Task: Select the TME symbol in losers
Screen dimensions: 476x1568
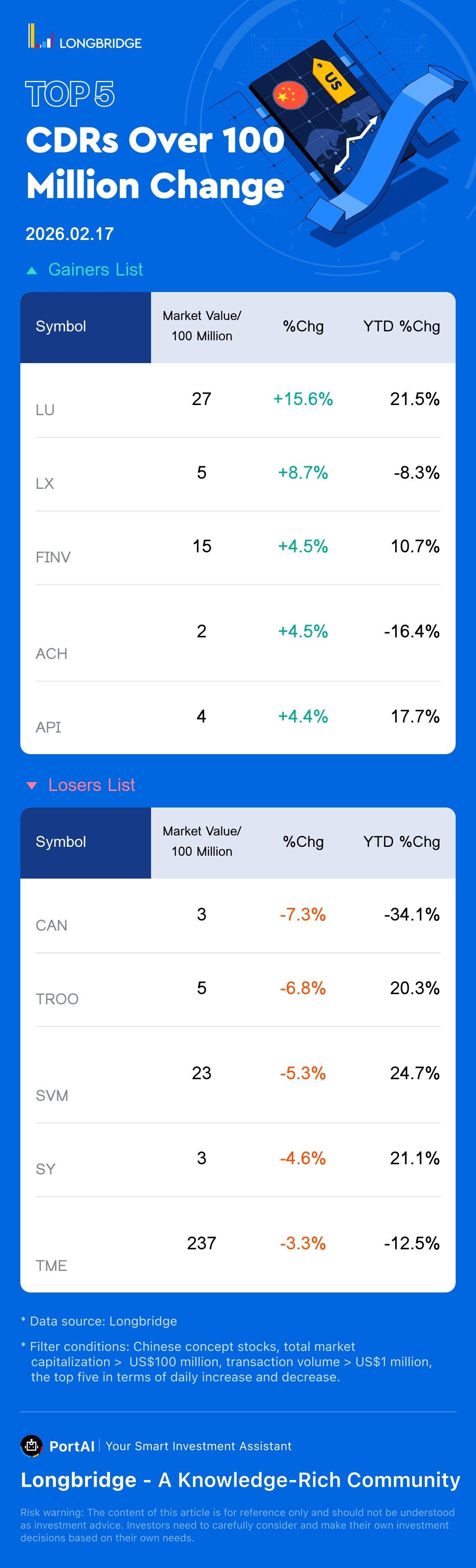Action: coord(51,1265)
